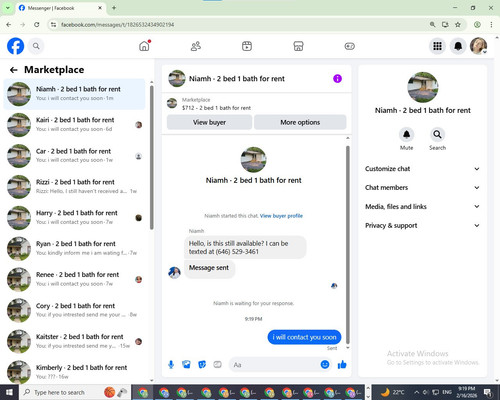Open the Reels video icon
Viewport: 500px width, 400px height.
(247, 46)
